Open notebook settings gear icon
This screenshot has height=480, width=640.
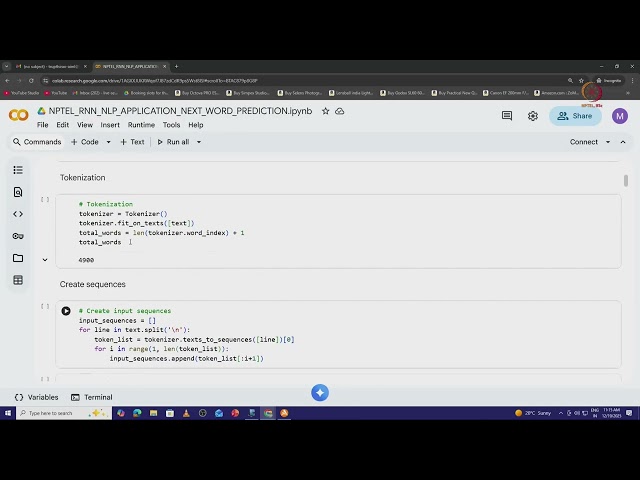[x=533, y=116]
